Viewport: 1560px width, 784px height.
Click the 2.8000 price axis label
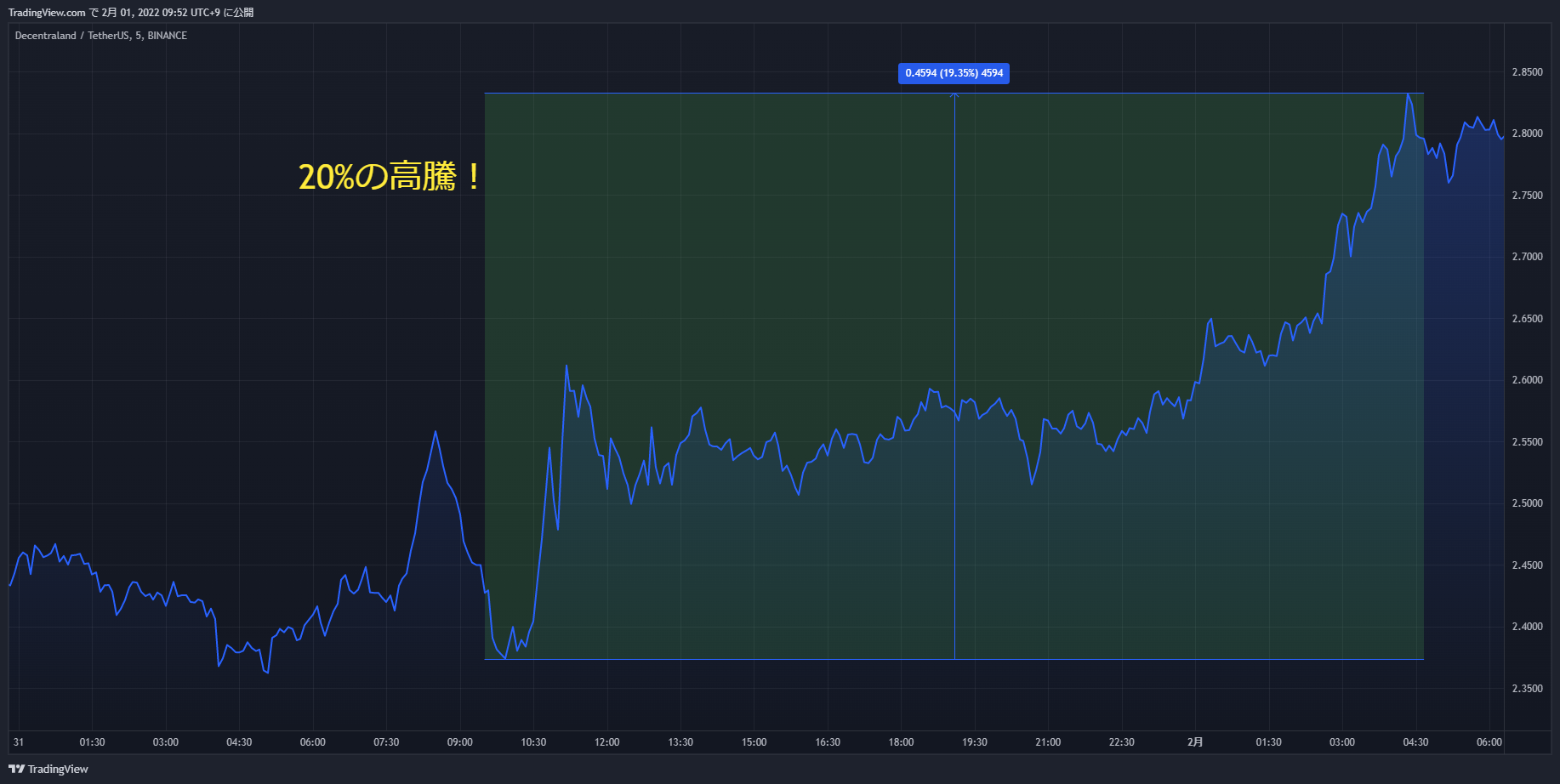[x=1527, y=134]
